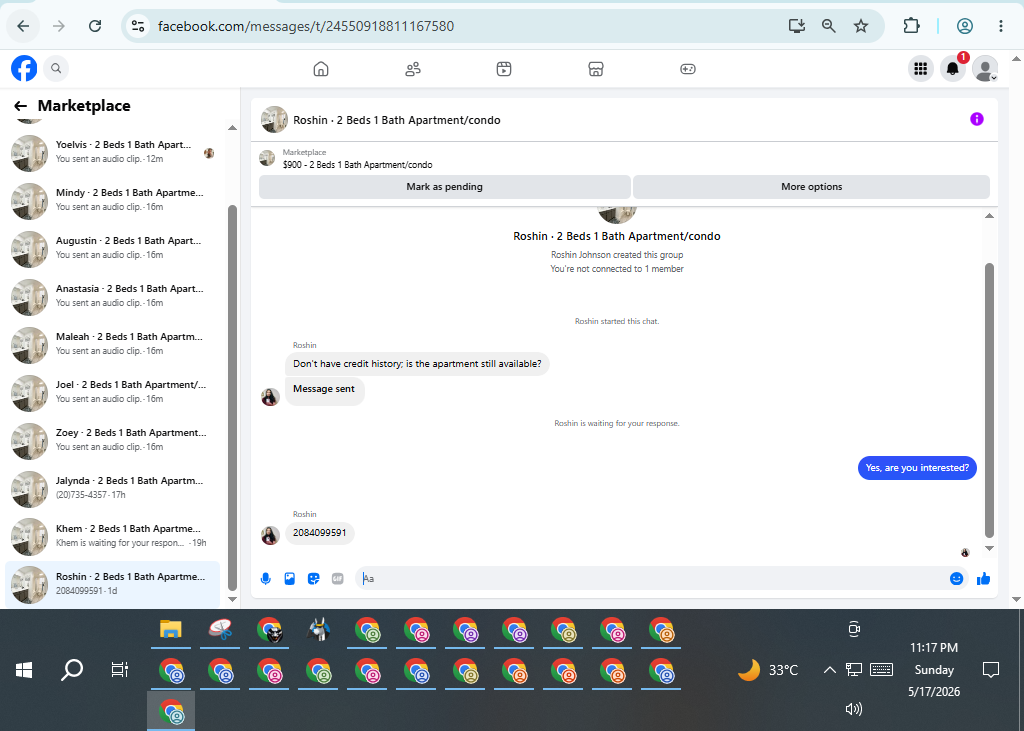Click the back arrow beside Marketplace
This screenshot has height=731, width=1024.
[21, 106]
